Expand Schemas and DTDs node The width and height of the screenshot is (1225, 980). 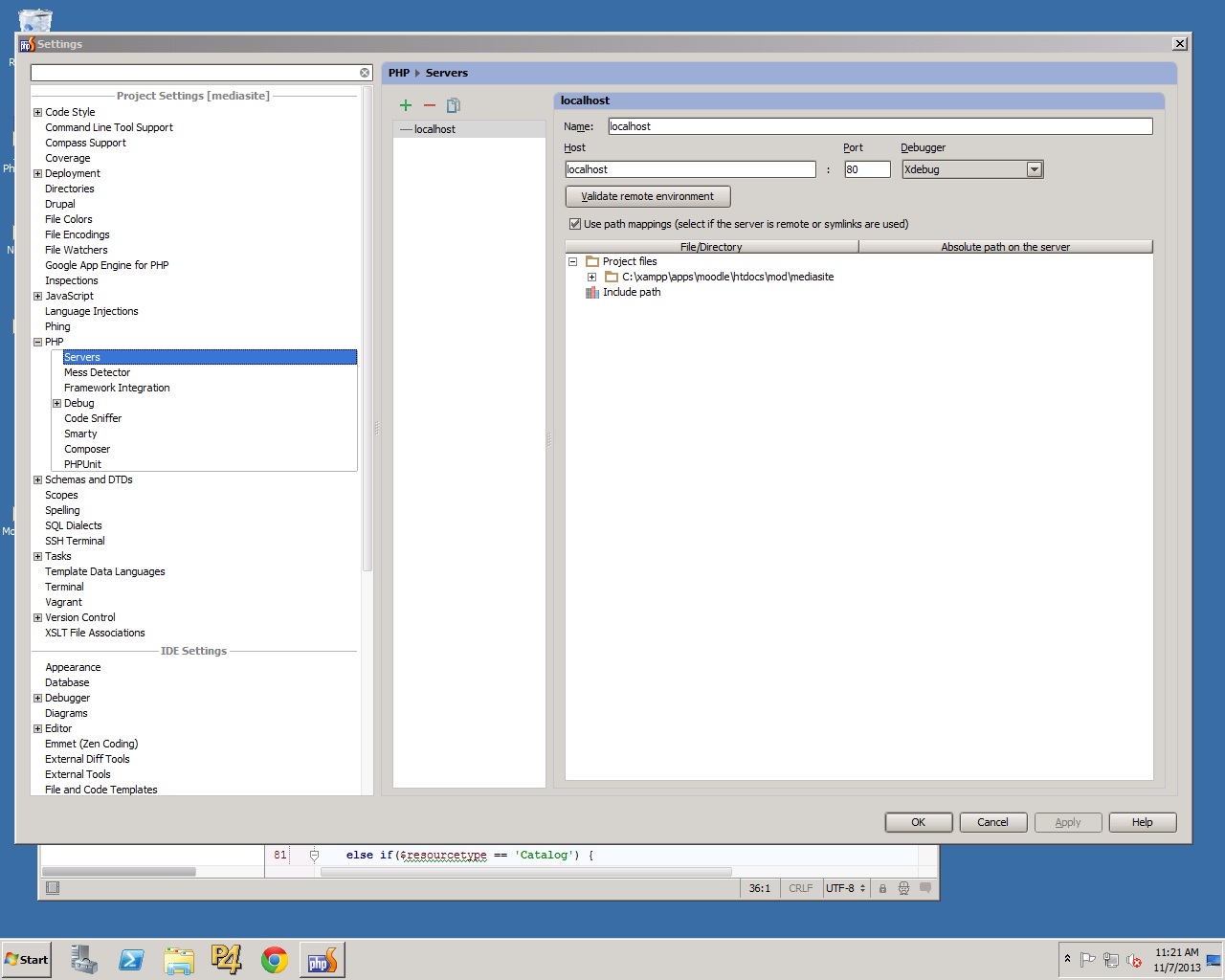pyautogui.click(x=37, y=479)
